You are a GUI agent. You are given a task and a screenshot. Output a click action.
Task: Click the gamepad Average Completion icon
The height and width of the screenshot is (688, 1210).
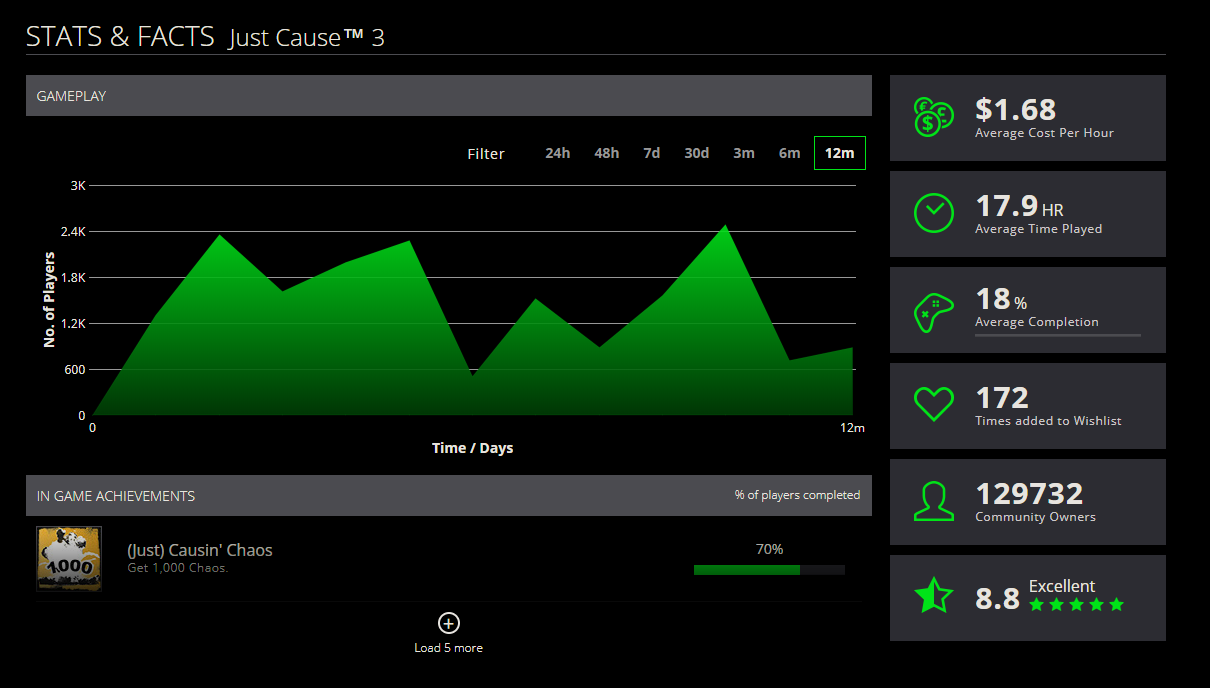point(933,310)
